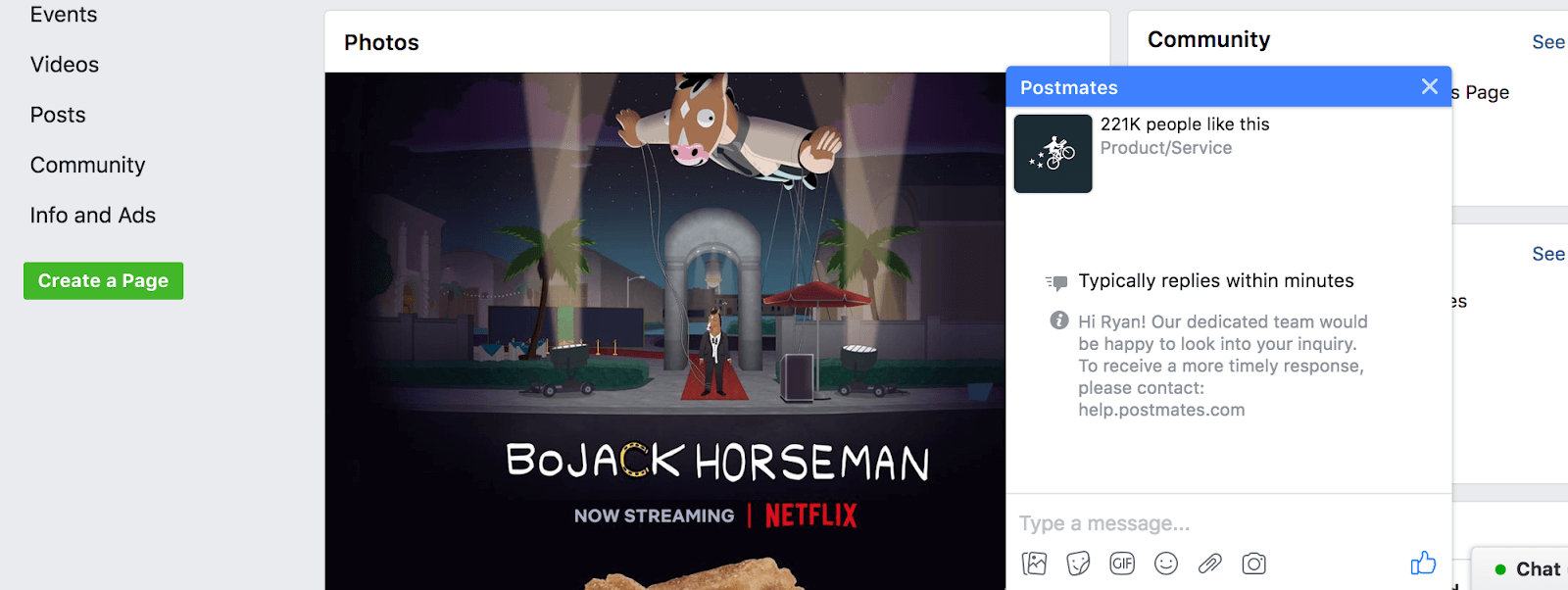Attach a photo using the image icon
1568x590 pixels.
[x=1034, y=564]
